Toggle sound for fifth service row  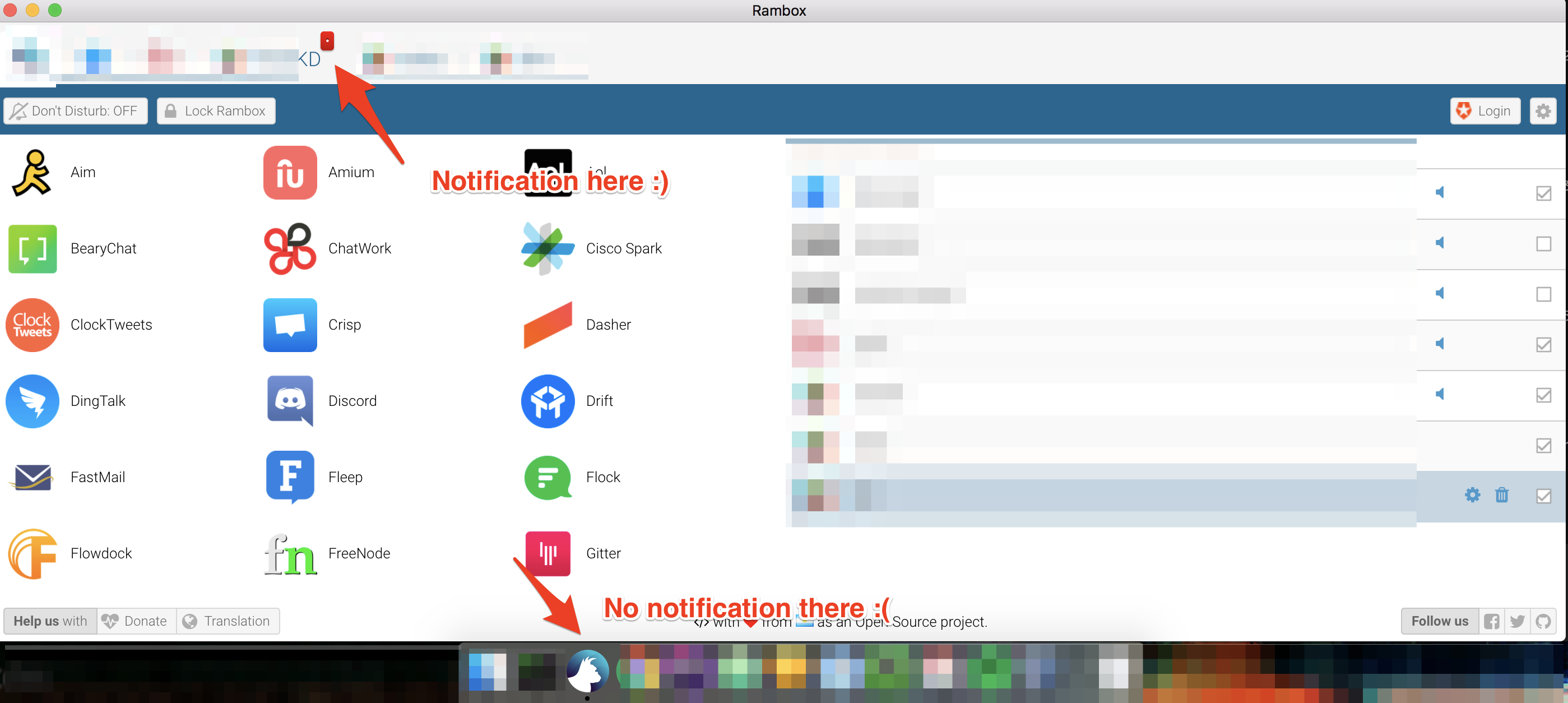coord(1440,395)
